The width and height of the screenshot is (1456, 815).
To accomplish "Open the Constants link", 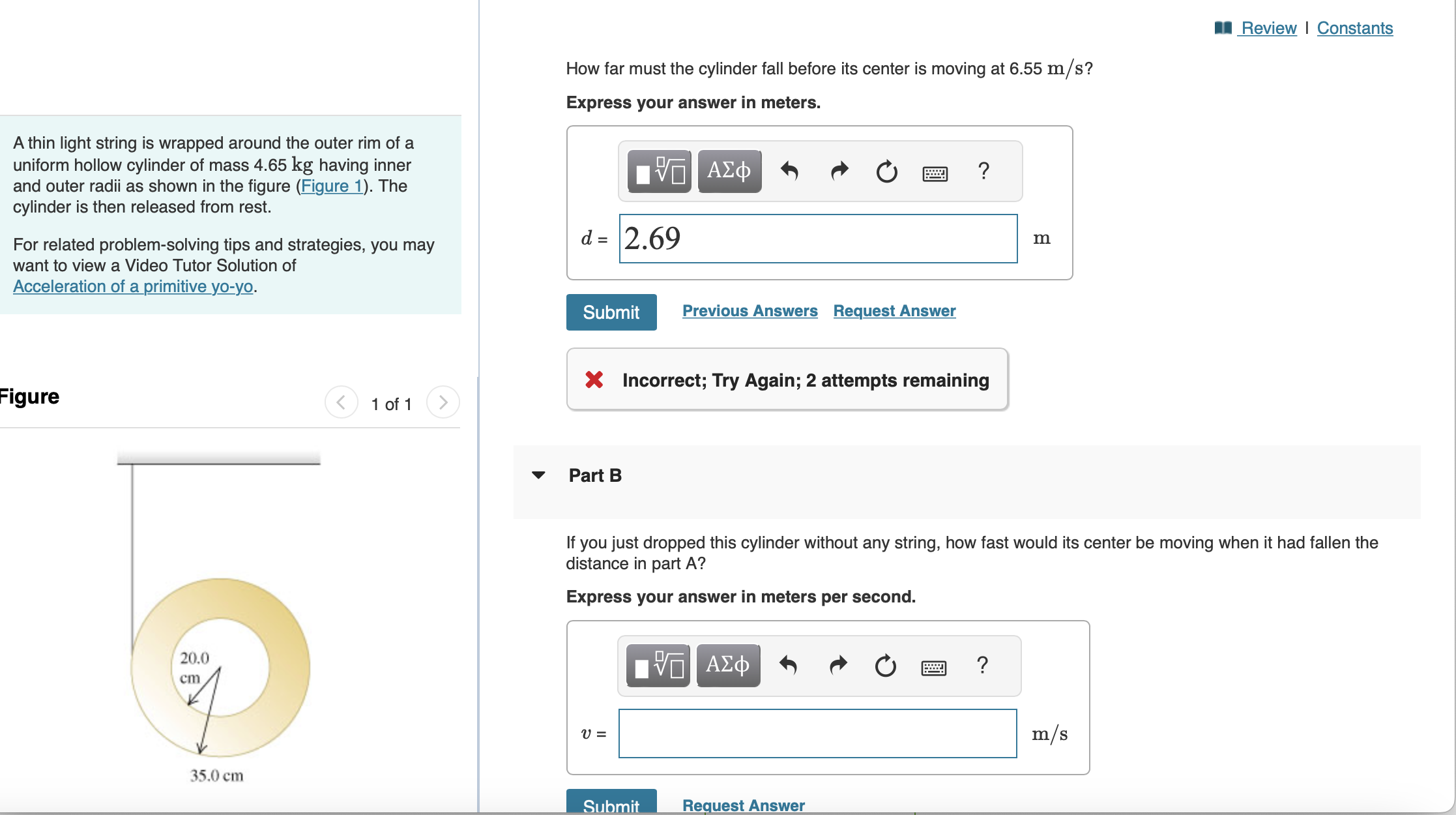I will tap(1354, 28).
